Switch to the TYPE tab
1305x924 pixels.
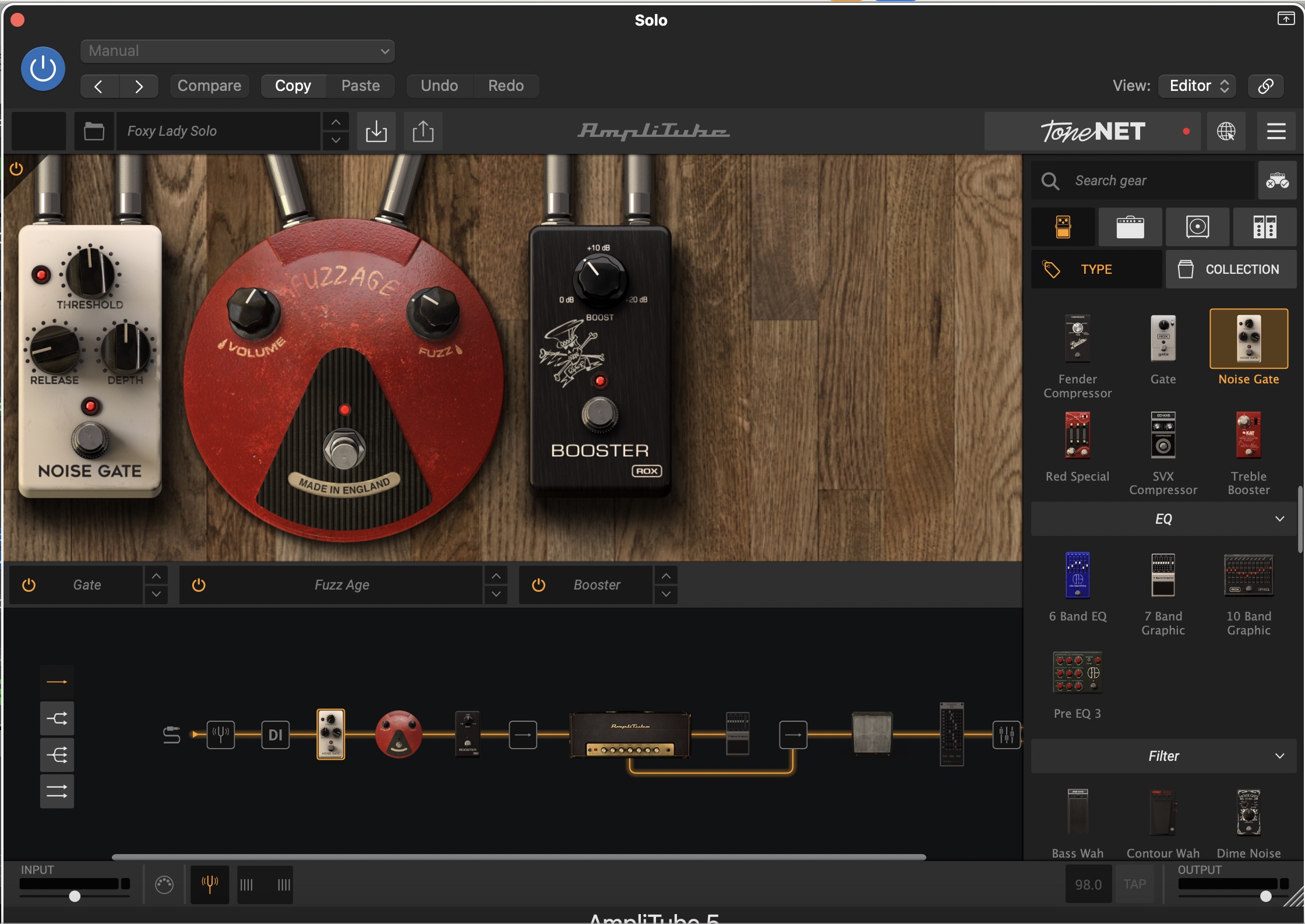[x=1096, y=270]
